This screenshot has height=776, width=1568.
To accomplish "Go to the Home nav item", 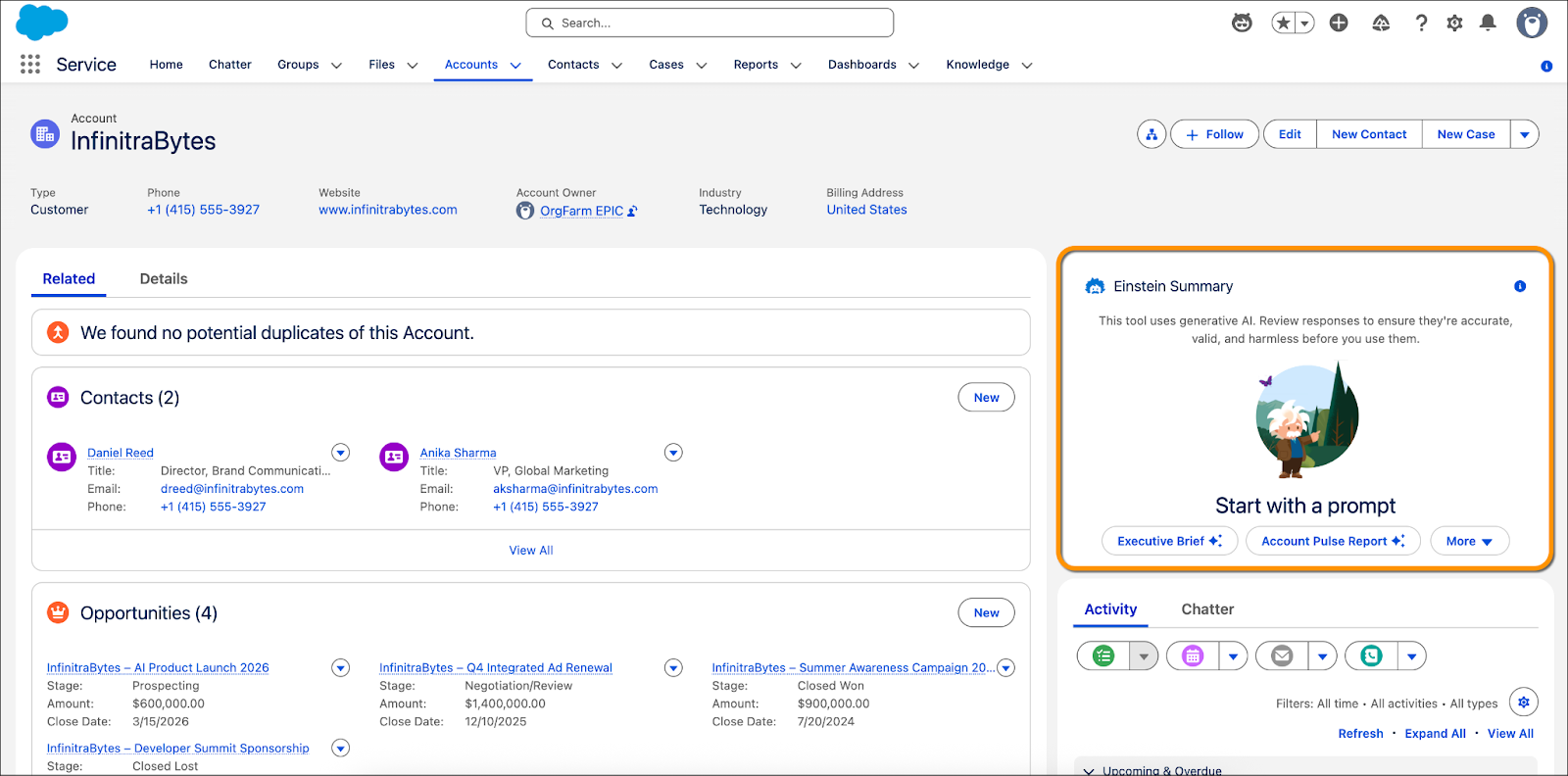I will pyautogui.click(x=167, y=65).
